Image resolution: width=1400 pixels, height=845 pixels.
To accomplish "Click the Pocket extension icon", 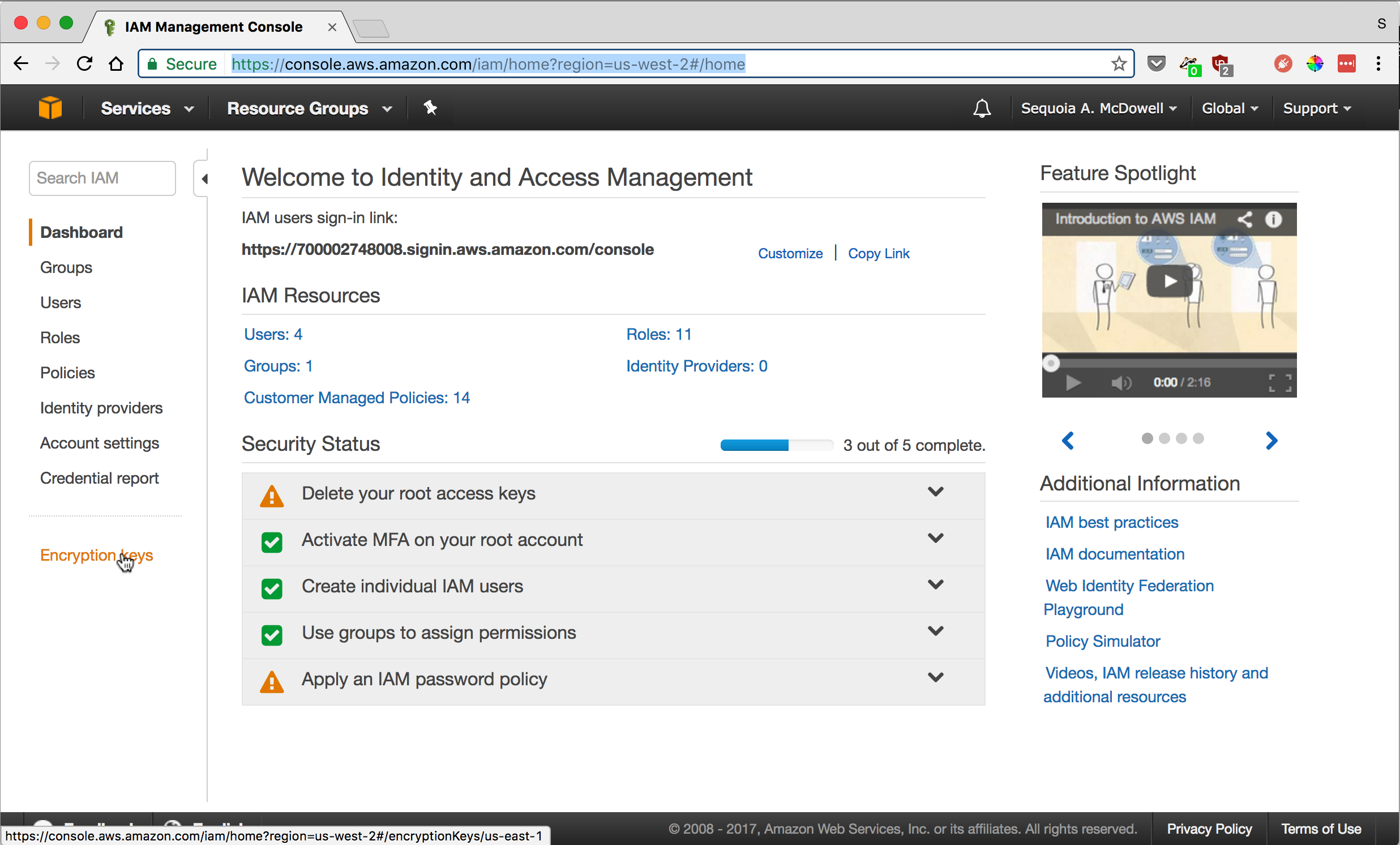I will coord(1155,63).
